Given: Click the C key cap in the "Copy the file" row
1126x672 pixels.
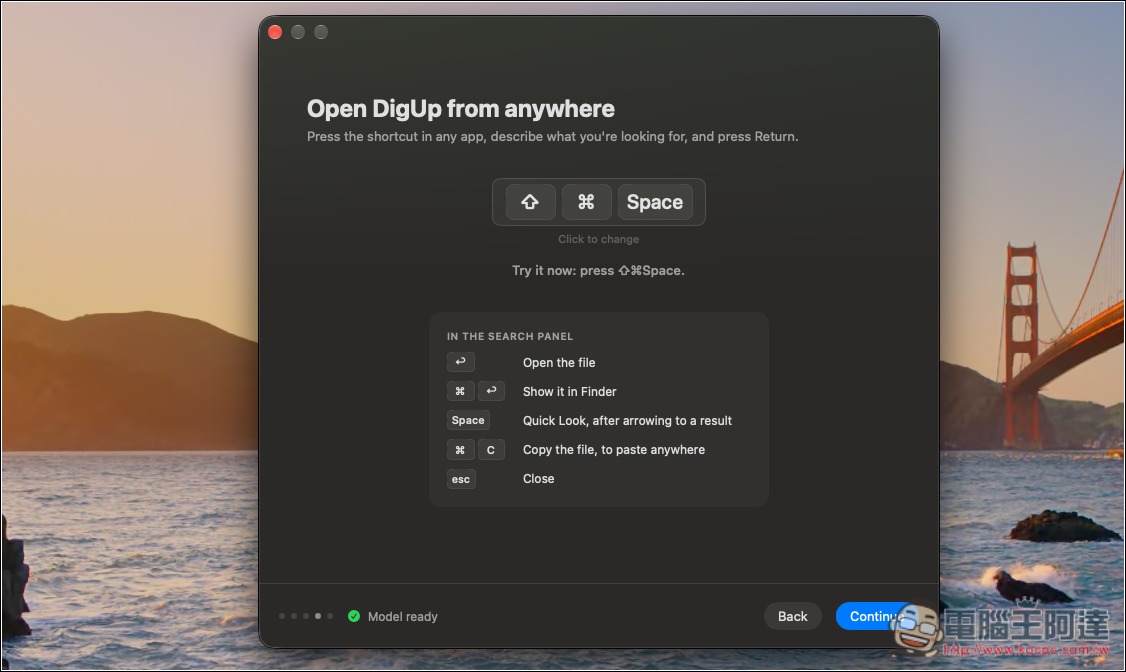Looking at the screenshot, I should point(491,450).
